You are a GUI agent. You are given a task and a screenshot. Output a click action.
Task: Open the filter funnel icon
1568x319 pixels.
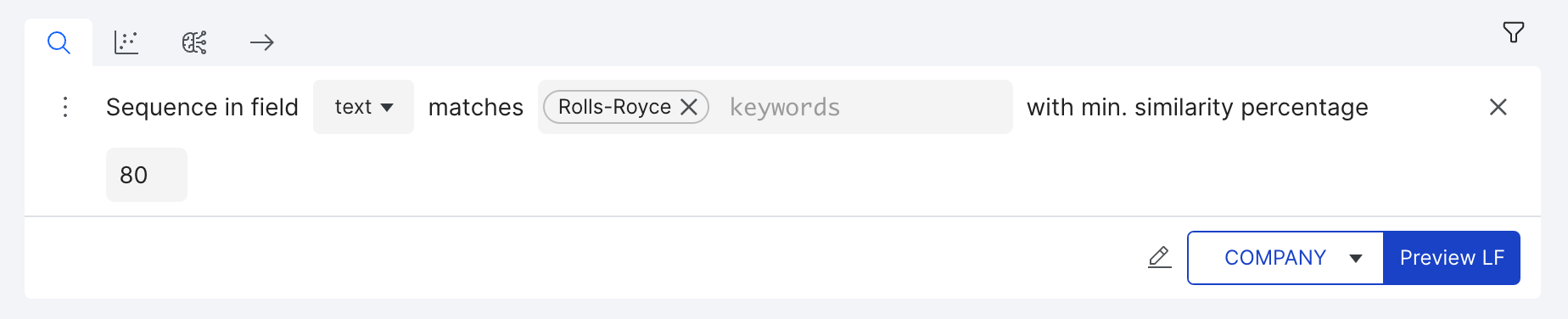tap(1514, 32)
